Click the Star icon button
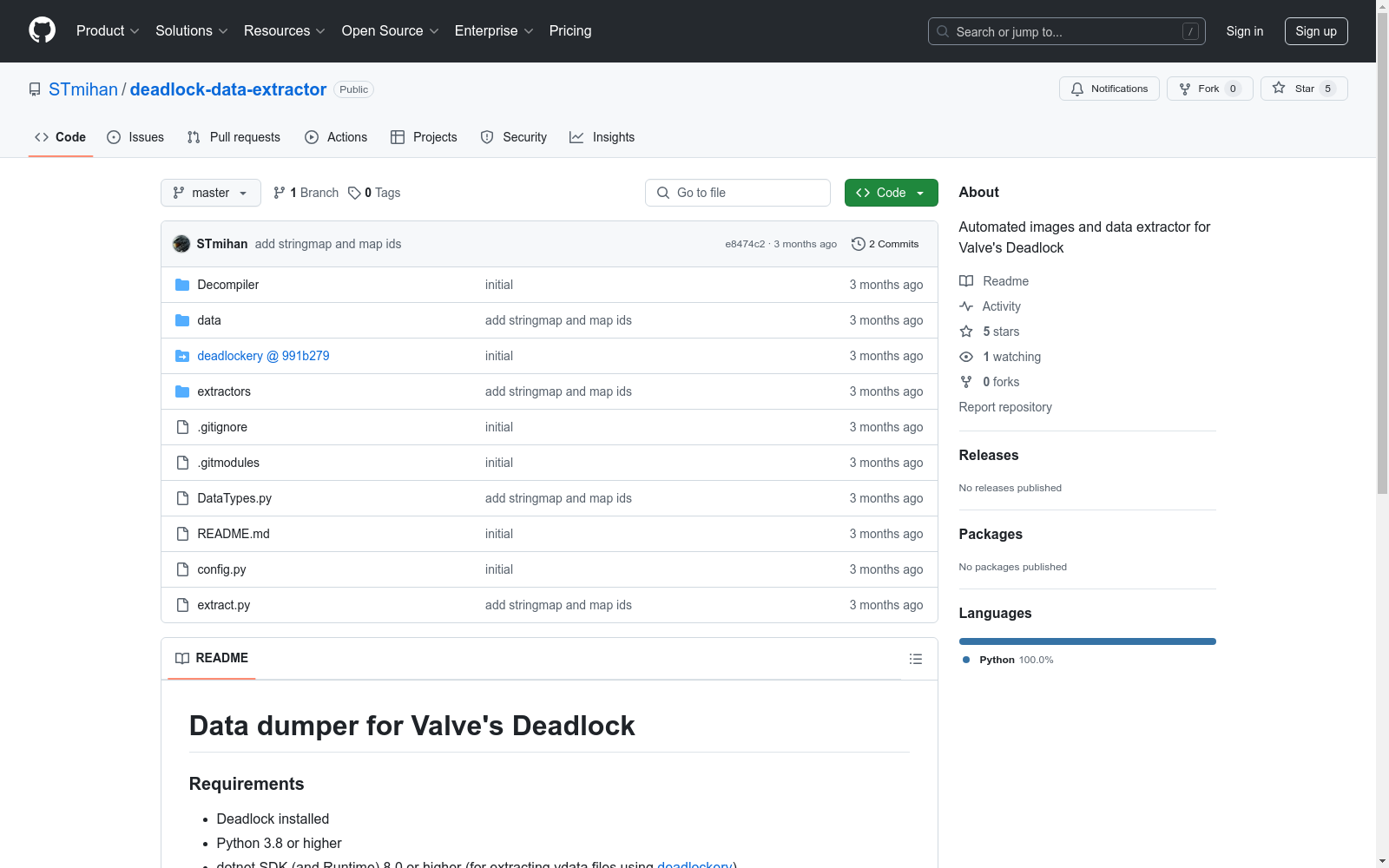Viewport: 1389px width, 868px height. 1279,88
